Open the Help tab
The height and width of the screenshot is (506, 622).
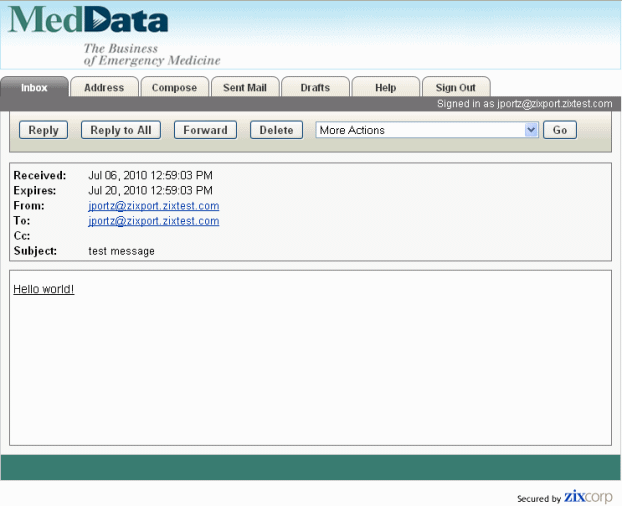pyautogui.click(x=385, y=88)
